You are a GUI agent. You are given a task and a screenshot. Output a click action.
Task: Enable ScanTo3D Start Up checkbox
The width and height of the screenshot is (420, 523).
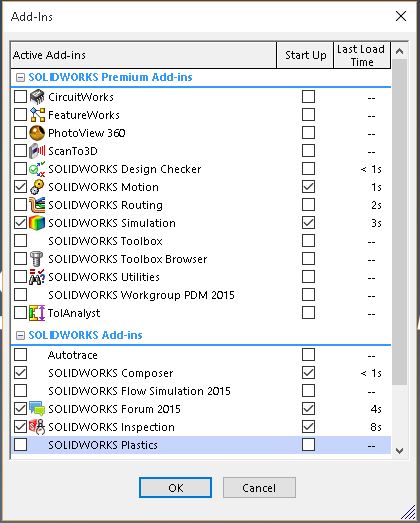pos(308,151)
